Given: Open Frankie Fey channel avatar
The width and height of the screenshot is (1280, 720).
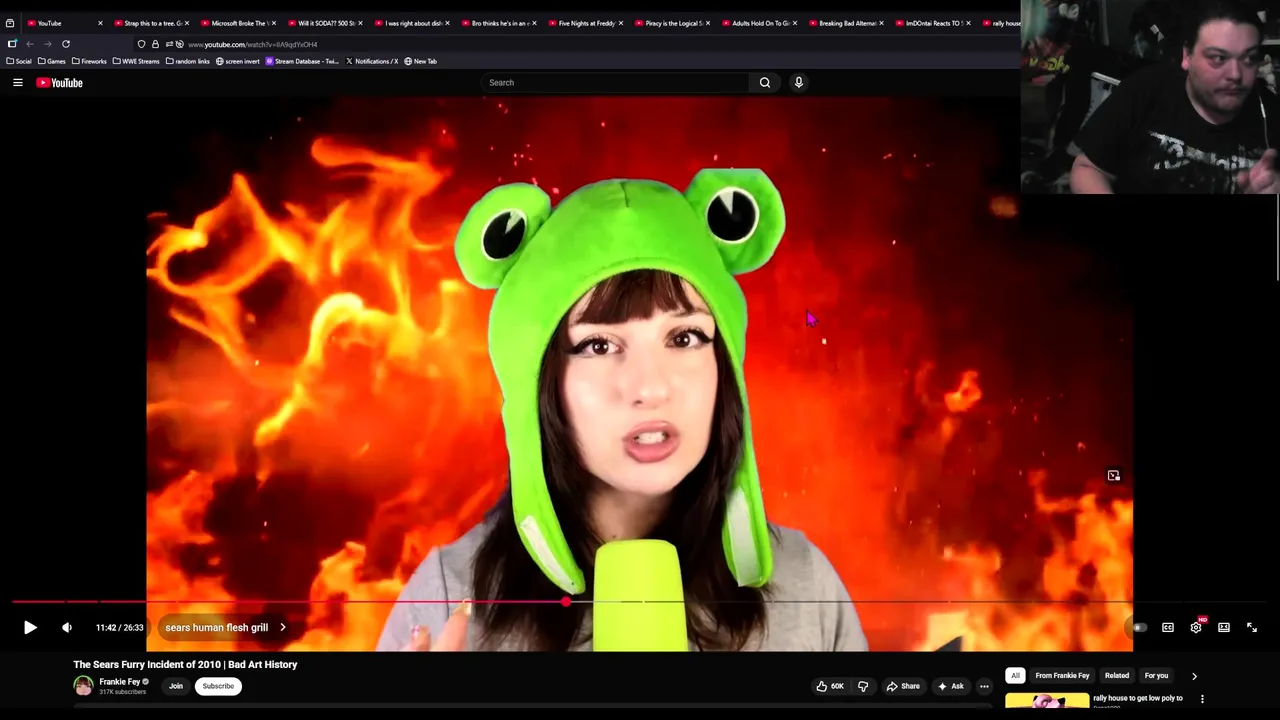Looking at the screenshot, I should [x=83, y=686].
